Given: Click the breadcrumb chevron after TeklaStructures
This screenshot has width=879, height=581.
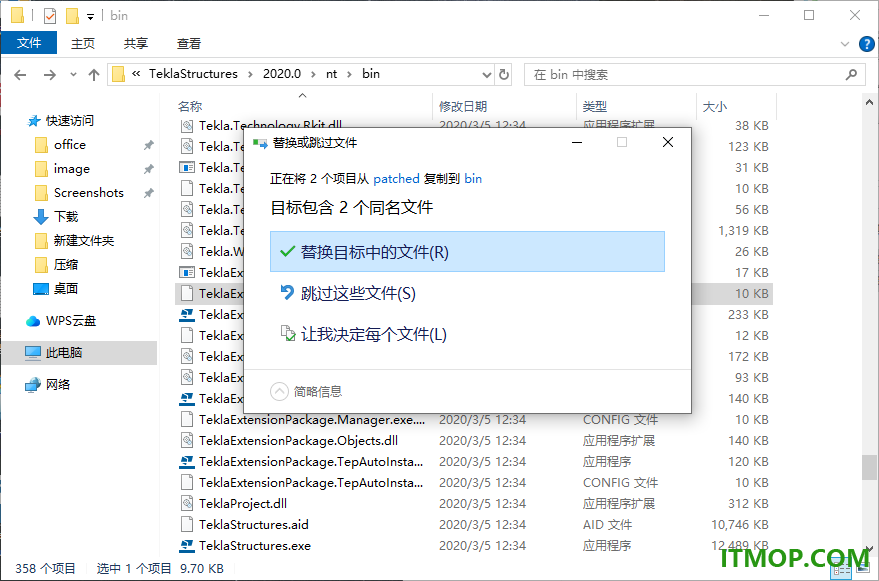Looking at the screenshot, I should coord(251,74).
